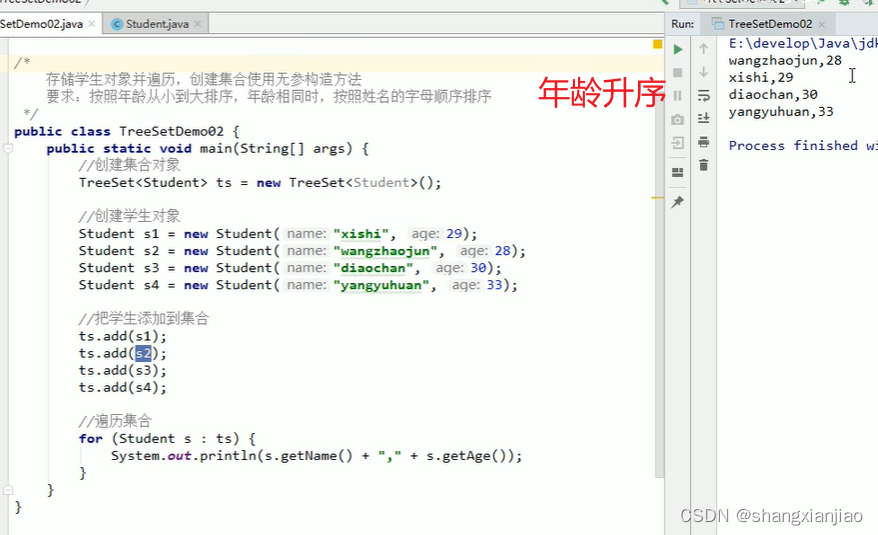The width and height of the screenshot is (878, 535).
Task: Click Scroll to the end icon
Action: tap(704, 118)
